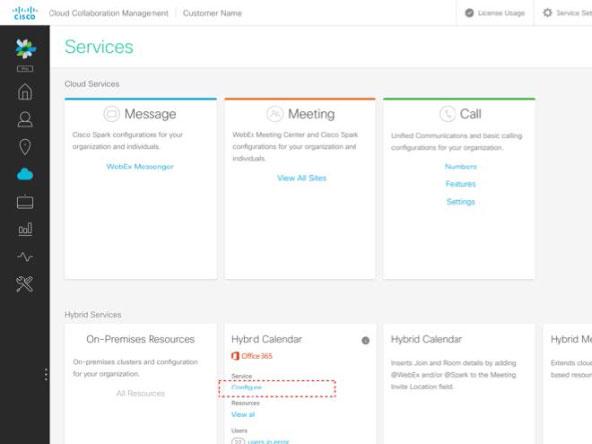Screen dimensions: 592x444
Task: Click the Pro badge under Spark logo
Action: click(25, 69)
